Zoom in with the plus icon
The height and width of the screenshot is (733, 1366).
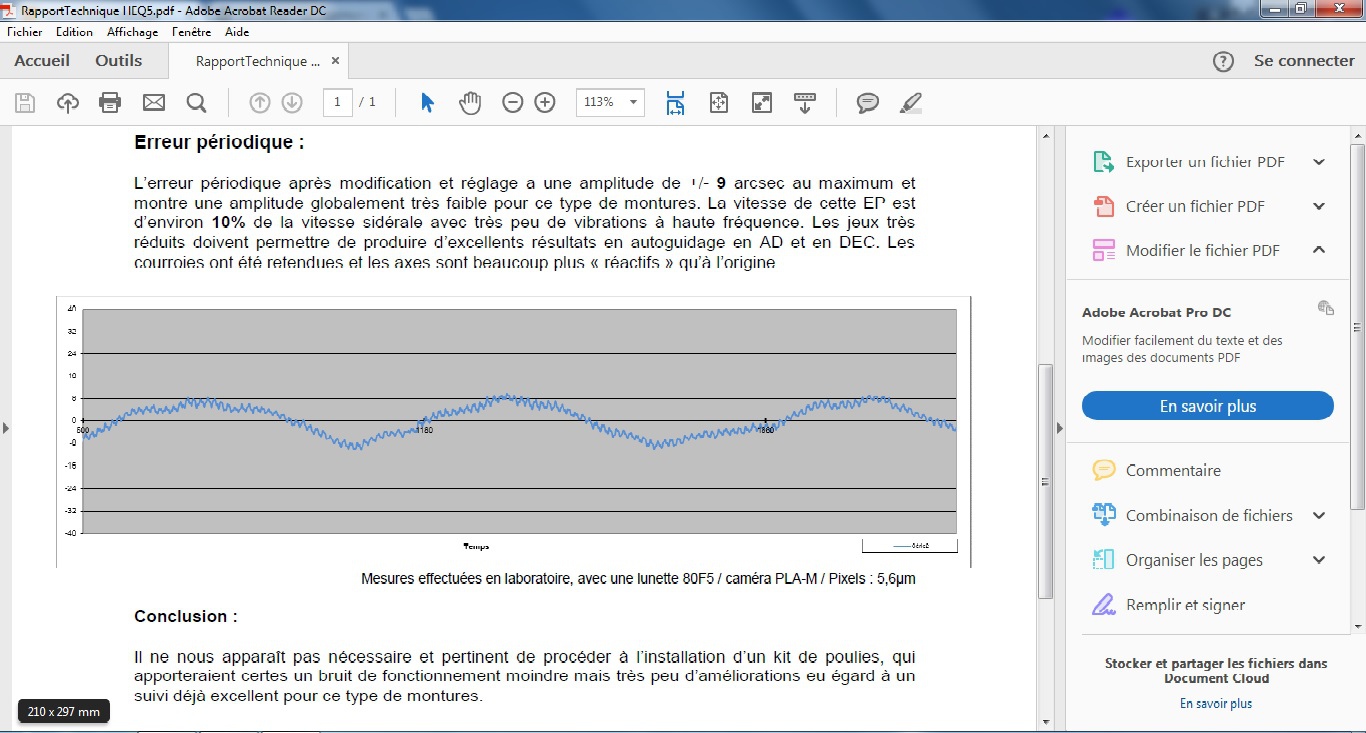tap(545, 102)
